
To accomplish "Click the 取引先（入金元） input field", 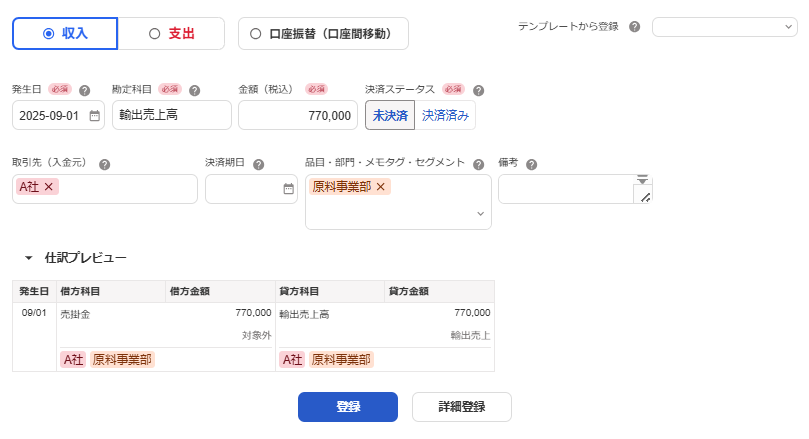I will pyautogui.click(x=105, y=189).
